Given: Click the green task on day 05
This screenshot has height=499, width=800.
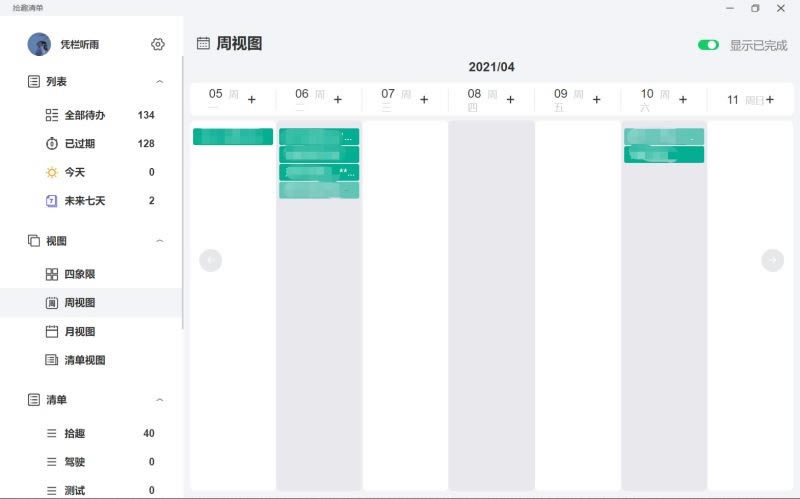Looking at the screenshot, I should click(233, 136).
